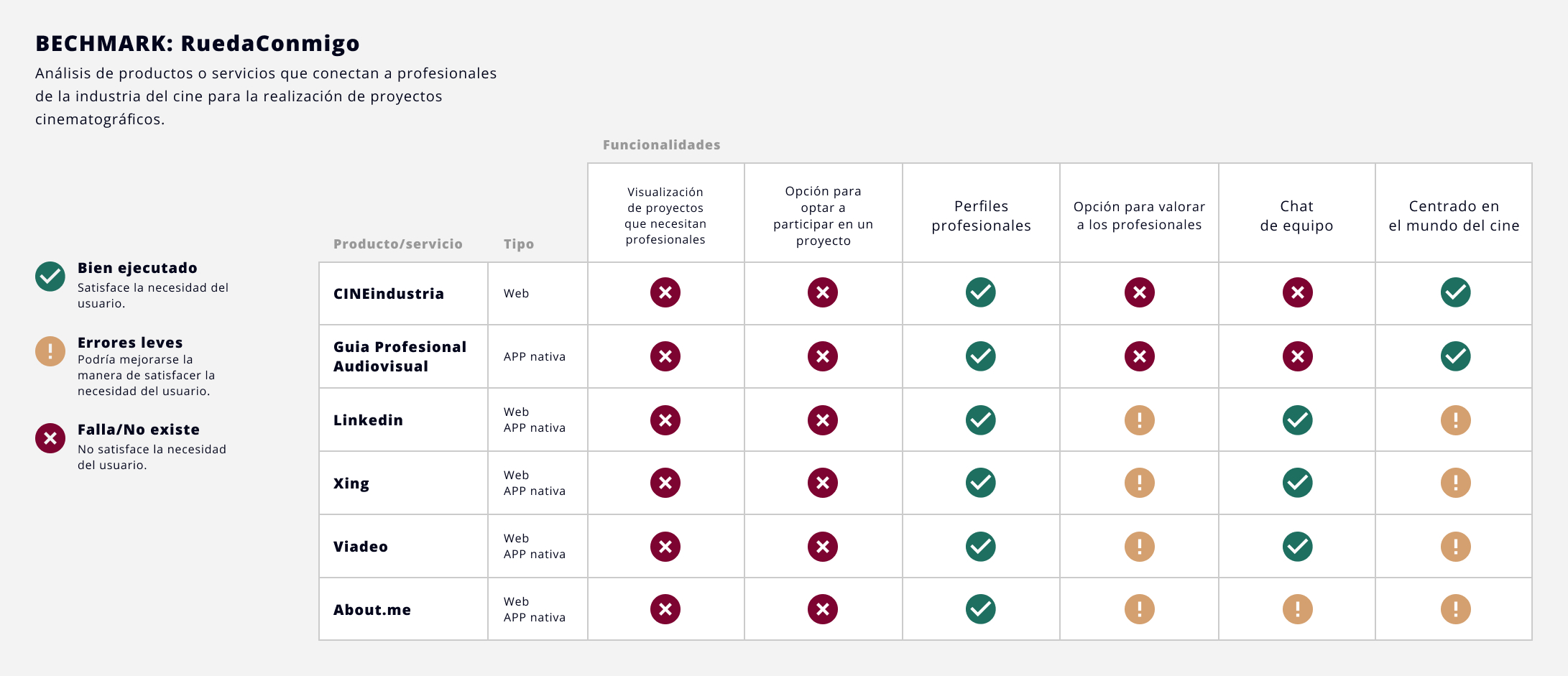The width and height of the screenshot is (1568, 676).
Task: Select the Guia Profesional Audiovisual row name
Action: [400, 356]
